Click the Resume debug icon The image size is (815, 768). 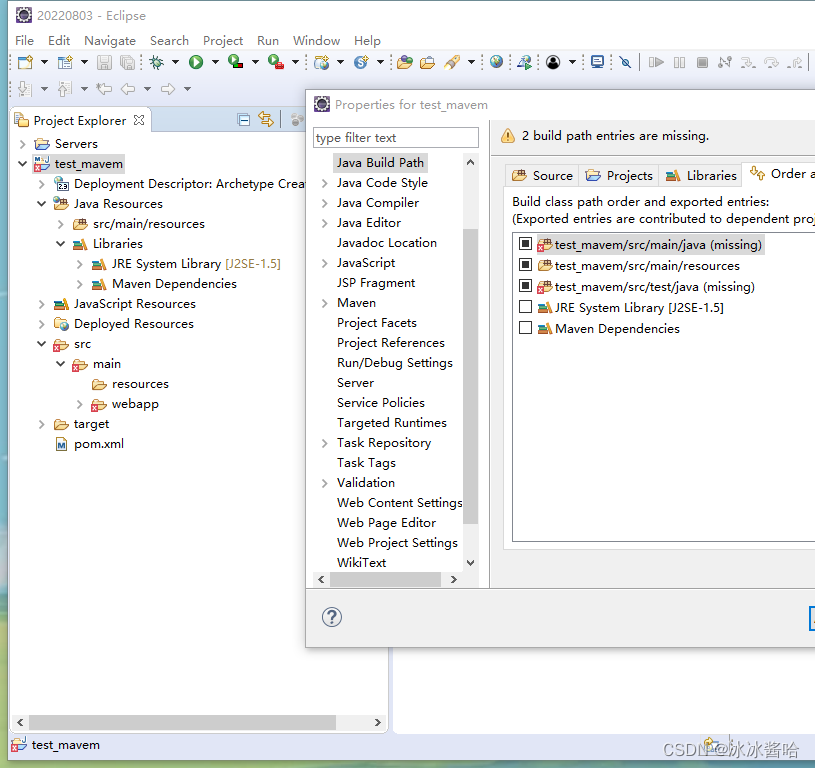coord(656,62)
